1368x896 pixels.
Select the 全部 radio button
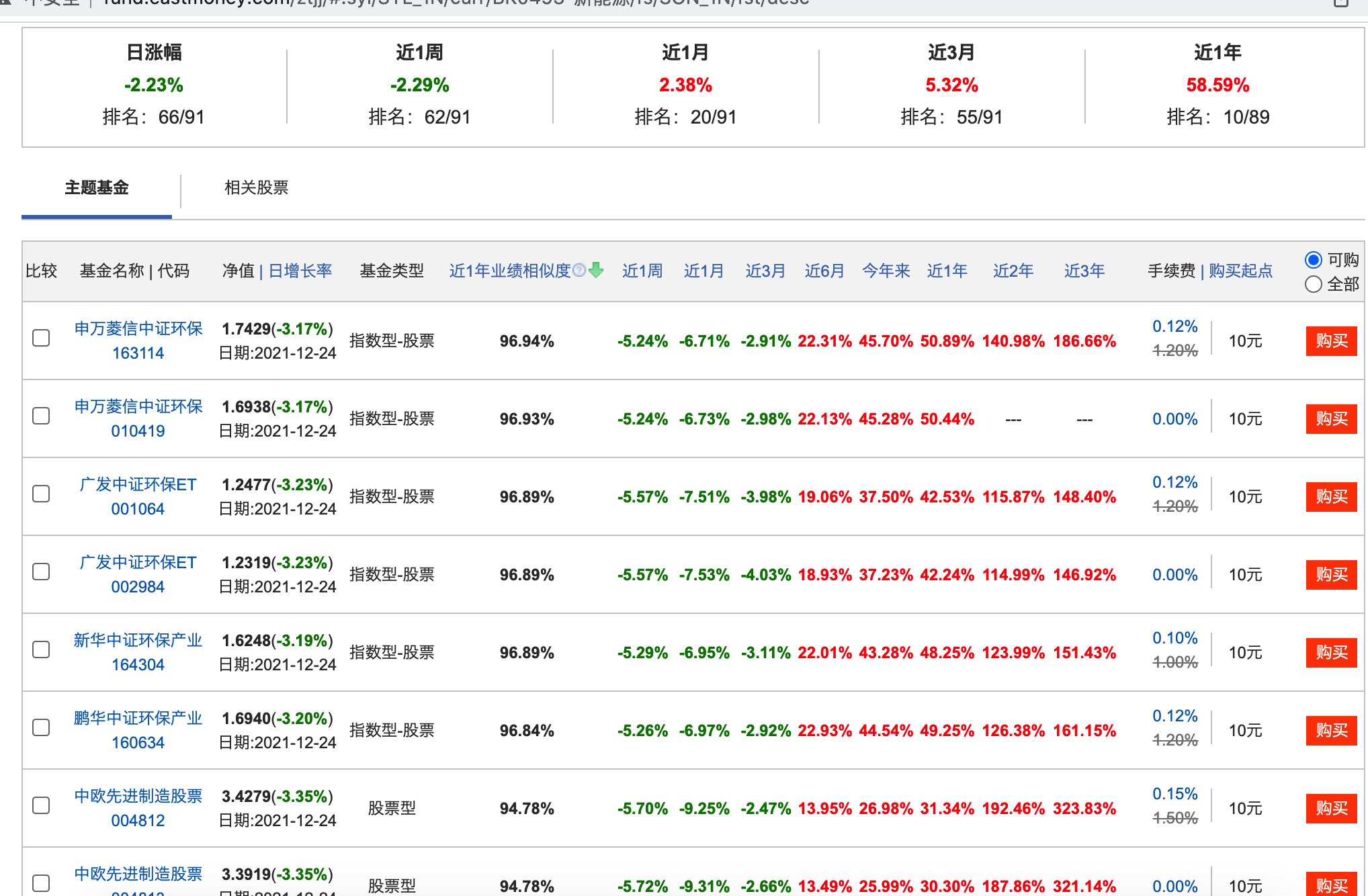(x=1313, y=284)
